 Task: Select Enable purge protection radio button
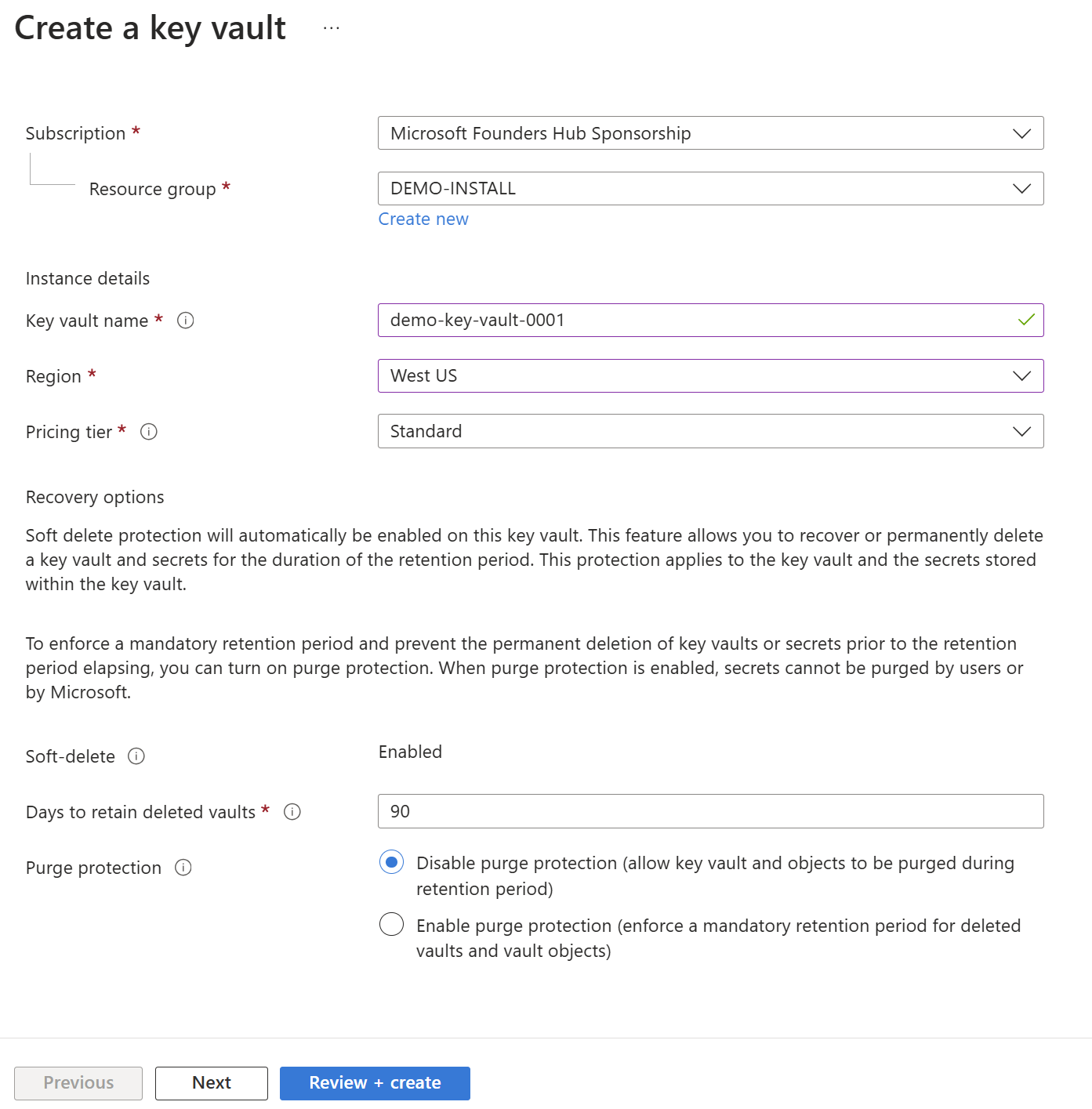pyautogui.click(x=391, y=924)
